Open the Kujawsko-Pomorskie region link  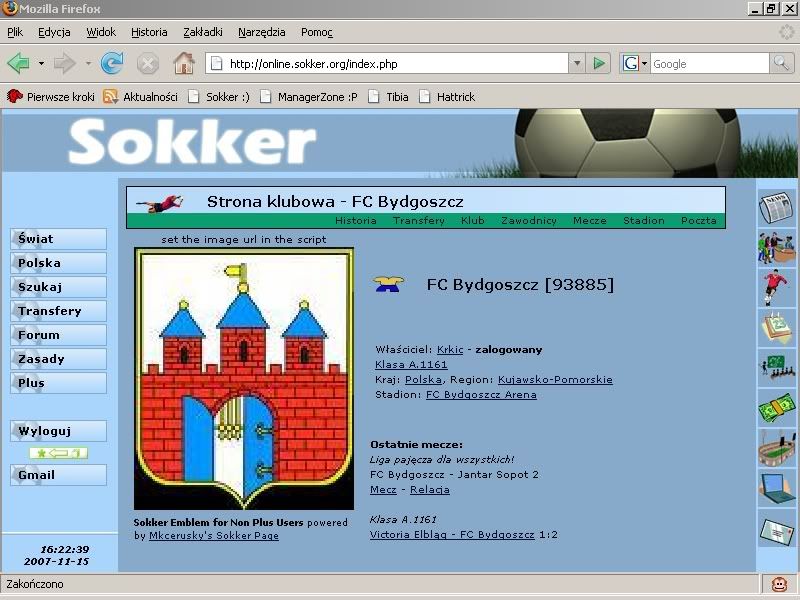555,380
